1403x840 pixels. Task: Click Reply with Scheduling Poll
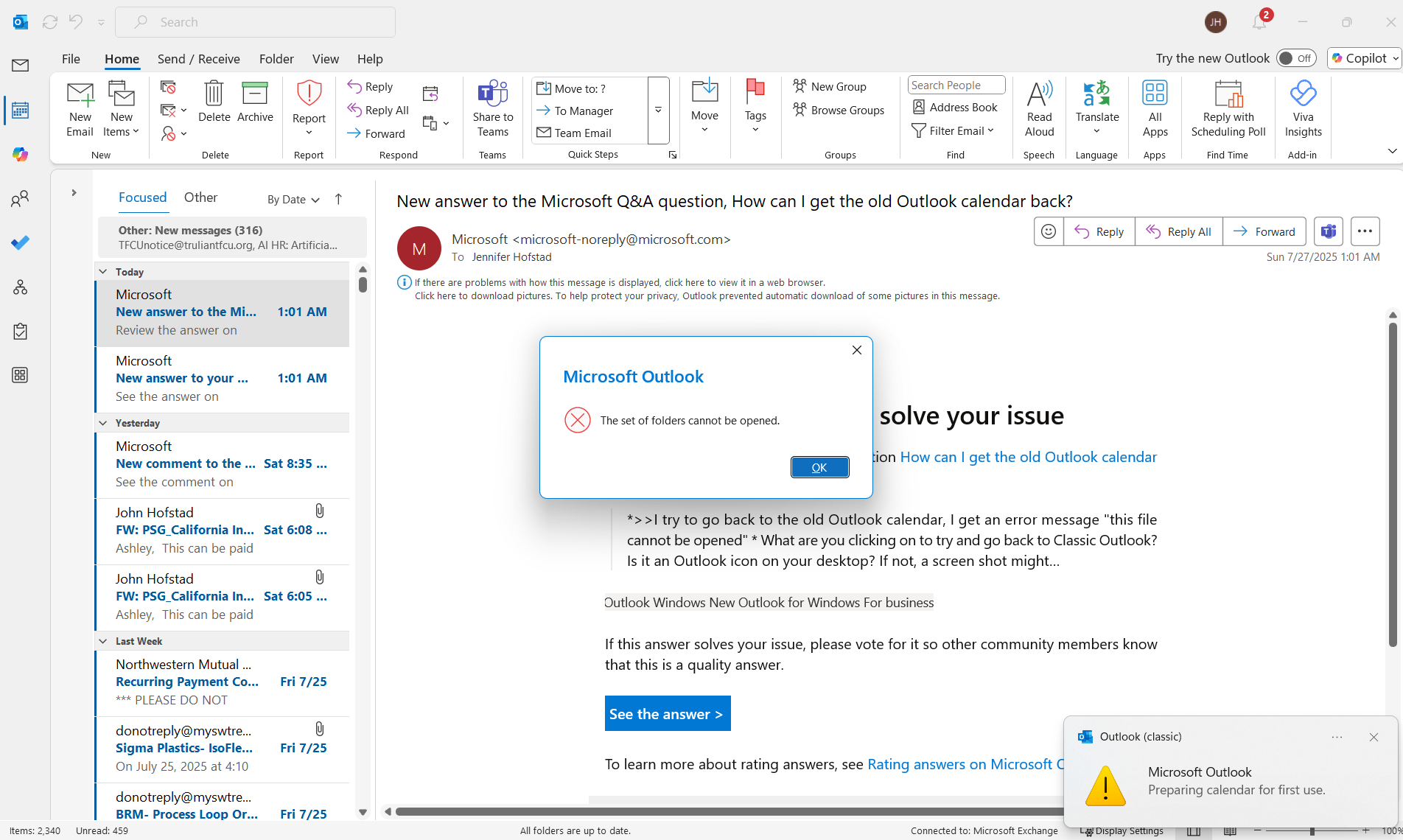pos(1228,109)
